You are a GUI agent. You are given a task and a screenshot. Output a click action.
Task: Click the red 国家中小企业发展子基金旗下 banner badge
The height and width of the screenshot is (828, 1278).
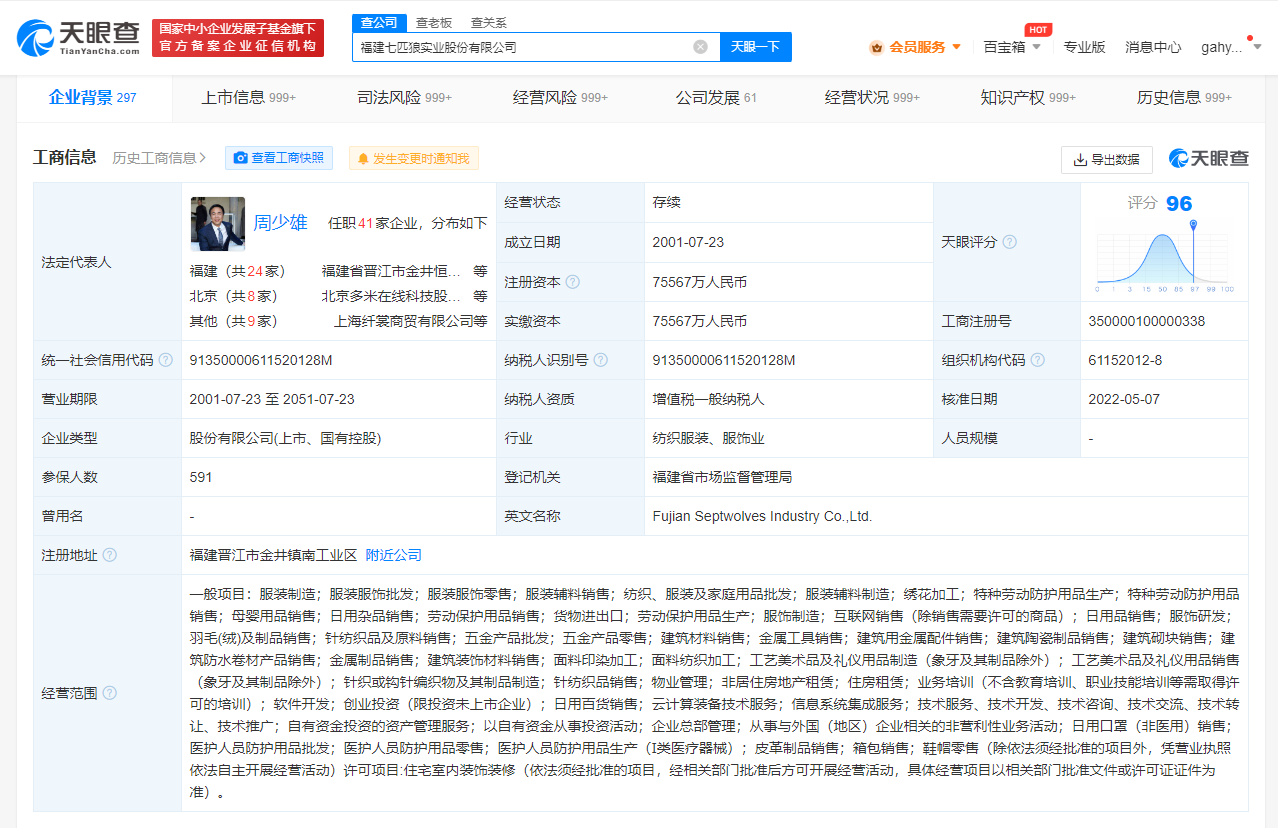tap(238, 38)
